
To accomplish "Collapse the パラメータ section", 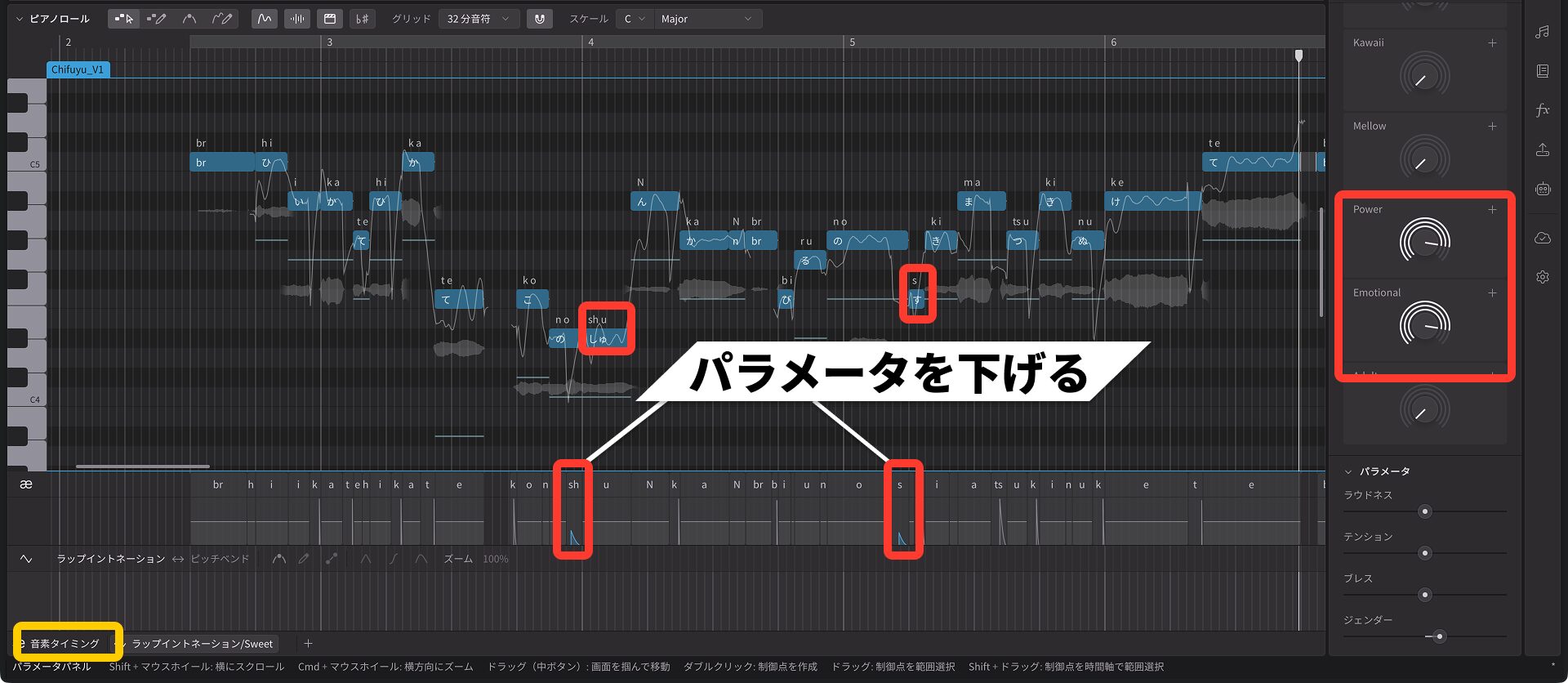I will (x=1348, y=471).
